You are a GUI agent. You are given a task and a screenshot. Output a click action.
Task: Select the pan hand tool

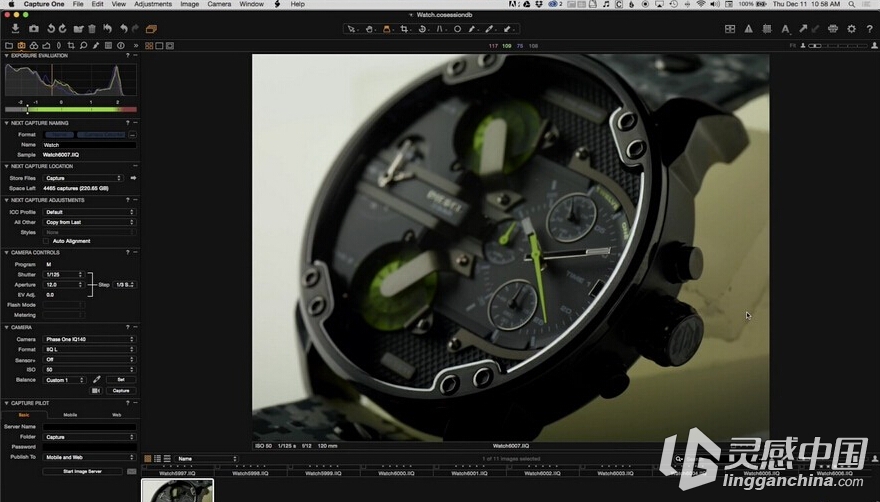click(x=369, y=29)
